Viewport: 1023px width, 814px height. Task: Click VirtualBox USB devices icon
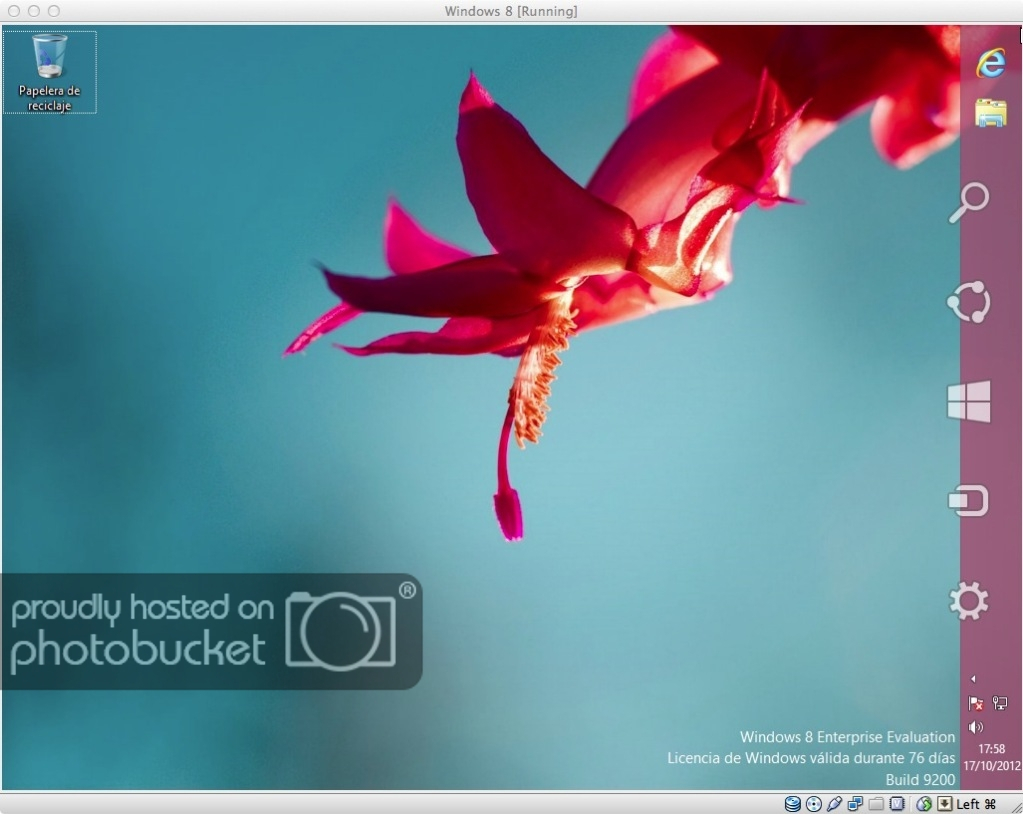[834, 804]
